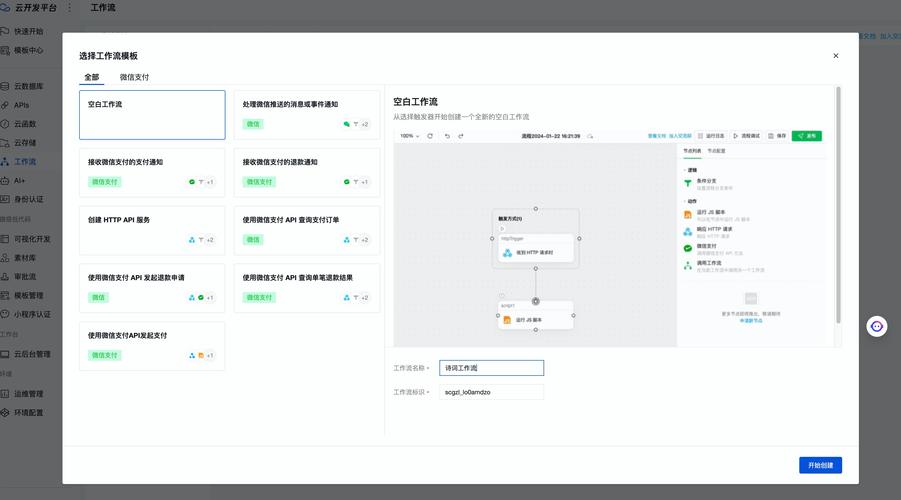
Task: Open the 100% zoom dropdown in preview
Action: (410, 136)
